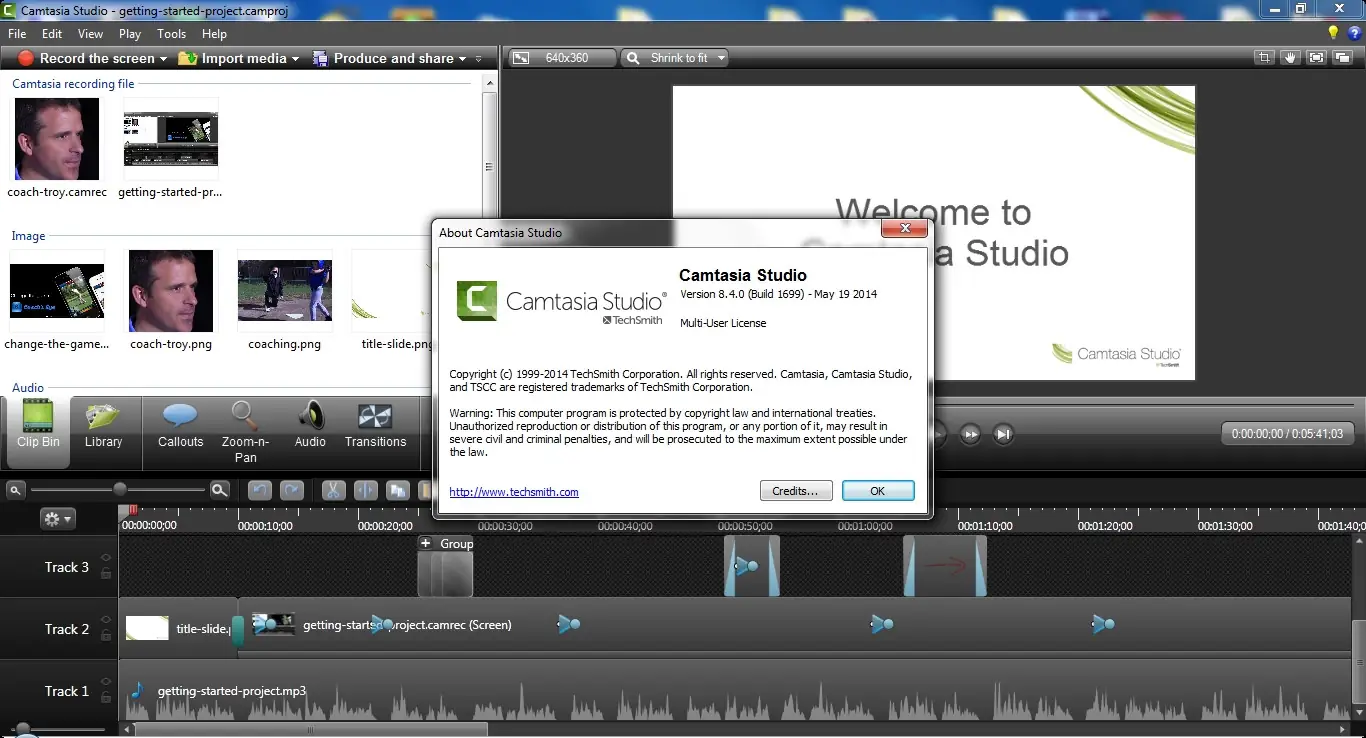The image size is (1366, 738).
Task: Open the Edit menu
Action: pos(52,33)
